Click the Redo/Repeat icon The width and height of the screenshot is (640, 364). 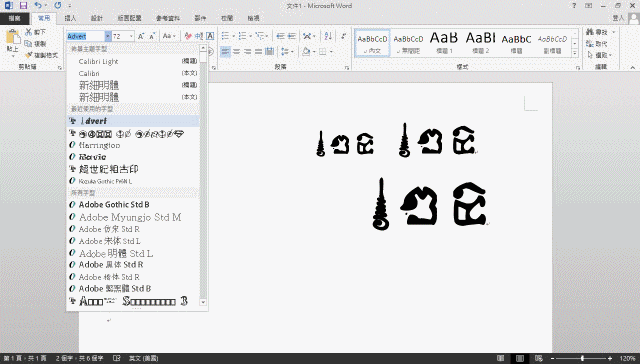[x=58, y=6]
